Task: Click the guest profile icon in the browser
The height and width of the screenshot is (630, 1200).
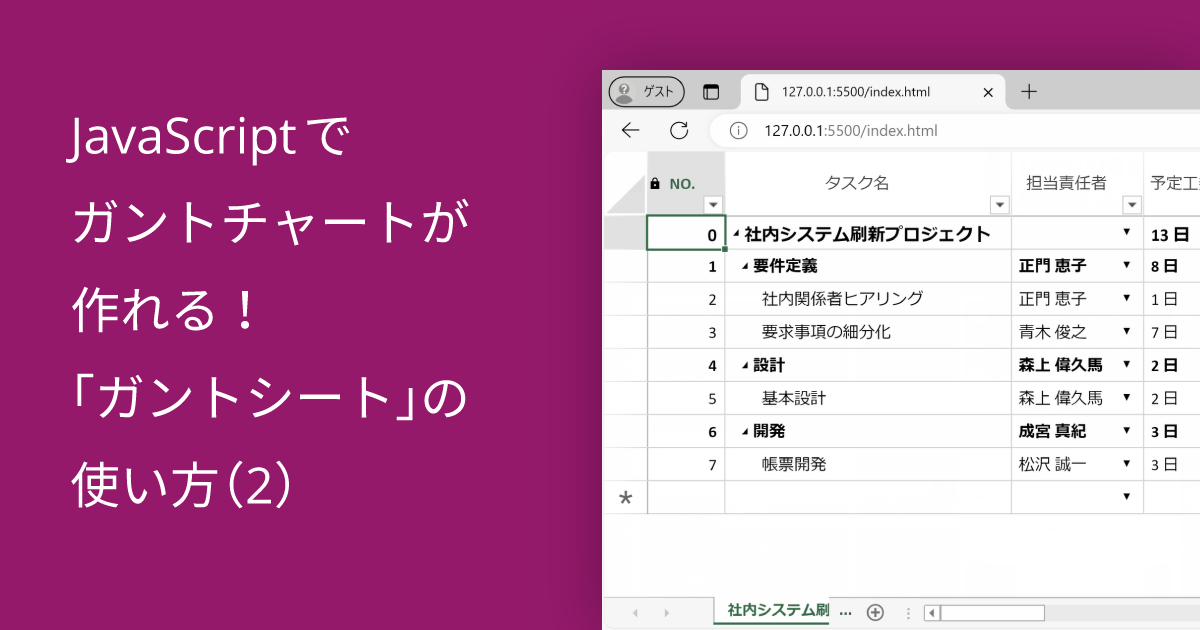Action: [626, 91]
